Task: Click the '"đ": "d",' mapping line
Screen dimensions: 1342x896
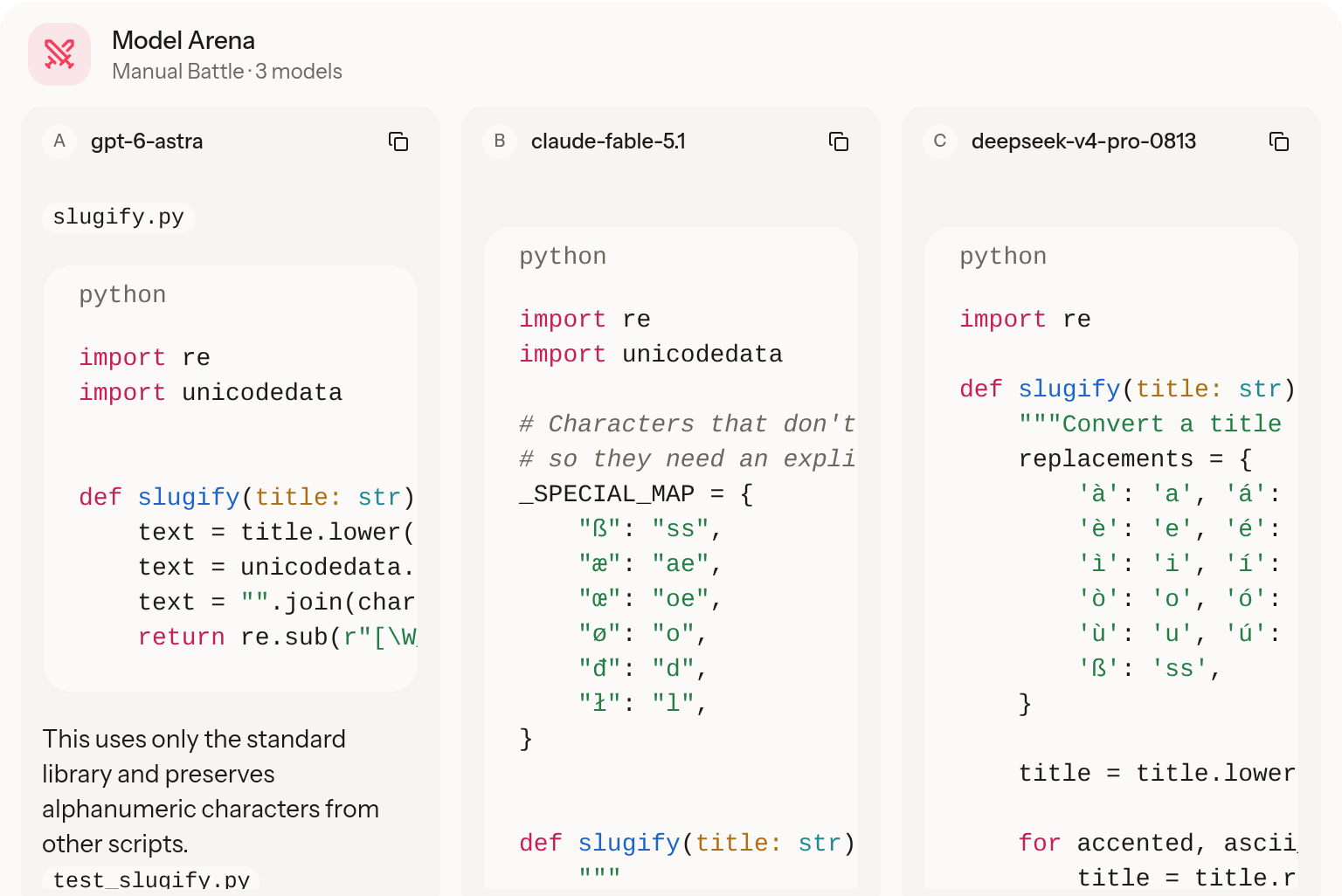Action: pos(643,669)
